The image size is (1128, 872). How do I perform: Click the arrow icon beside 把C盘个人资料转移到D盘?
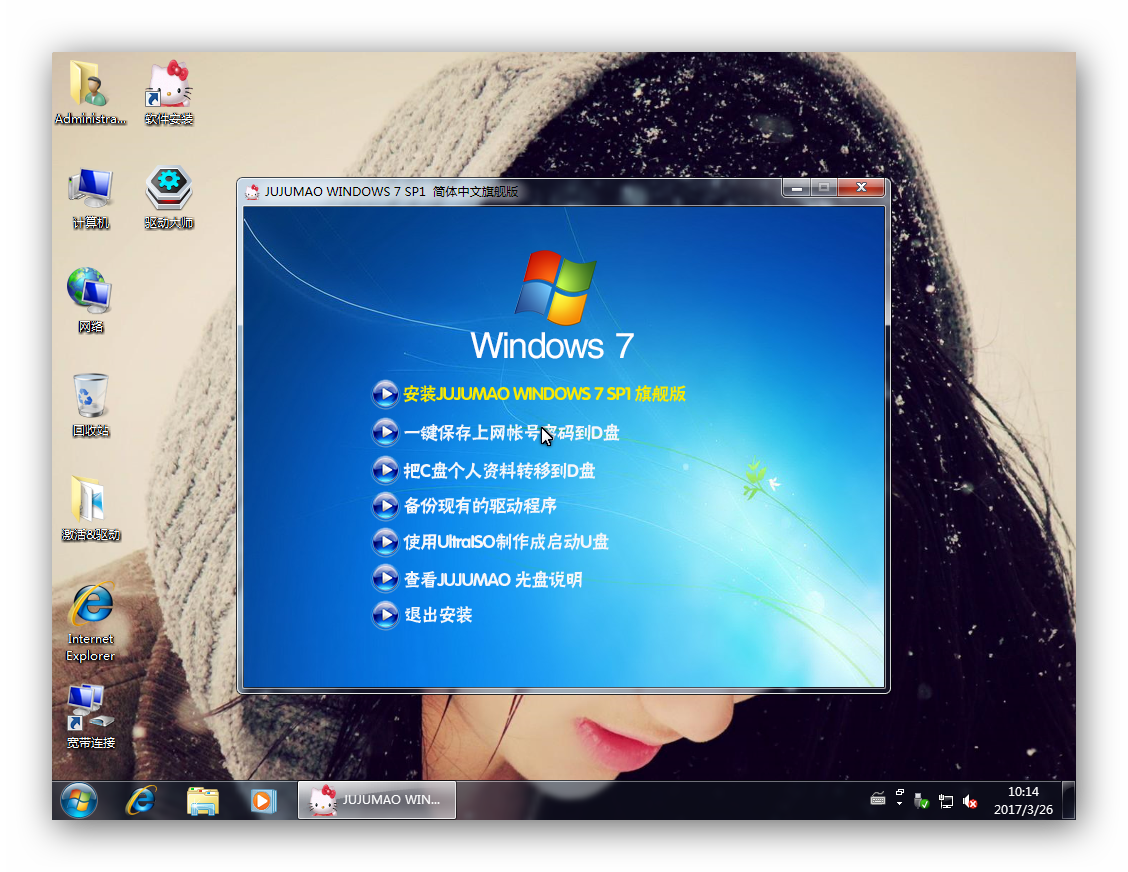[385, 470]
